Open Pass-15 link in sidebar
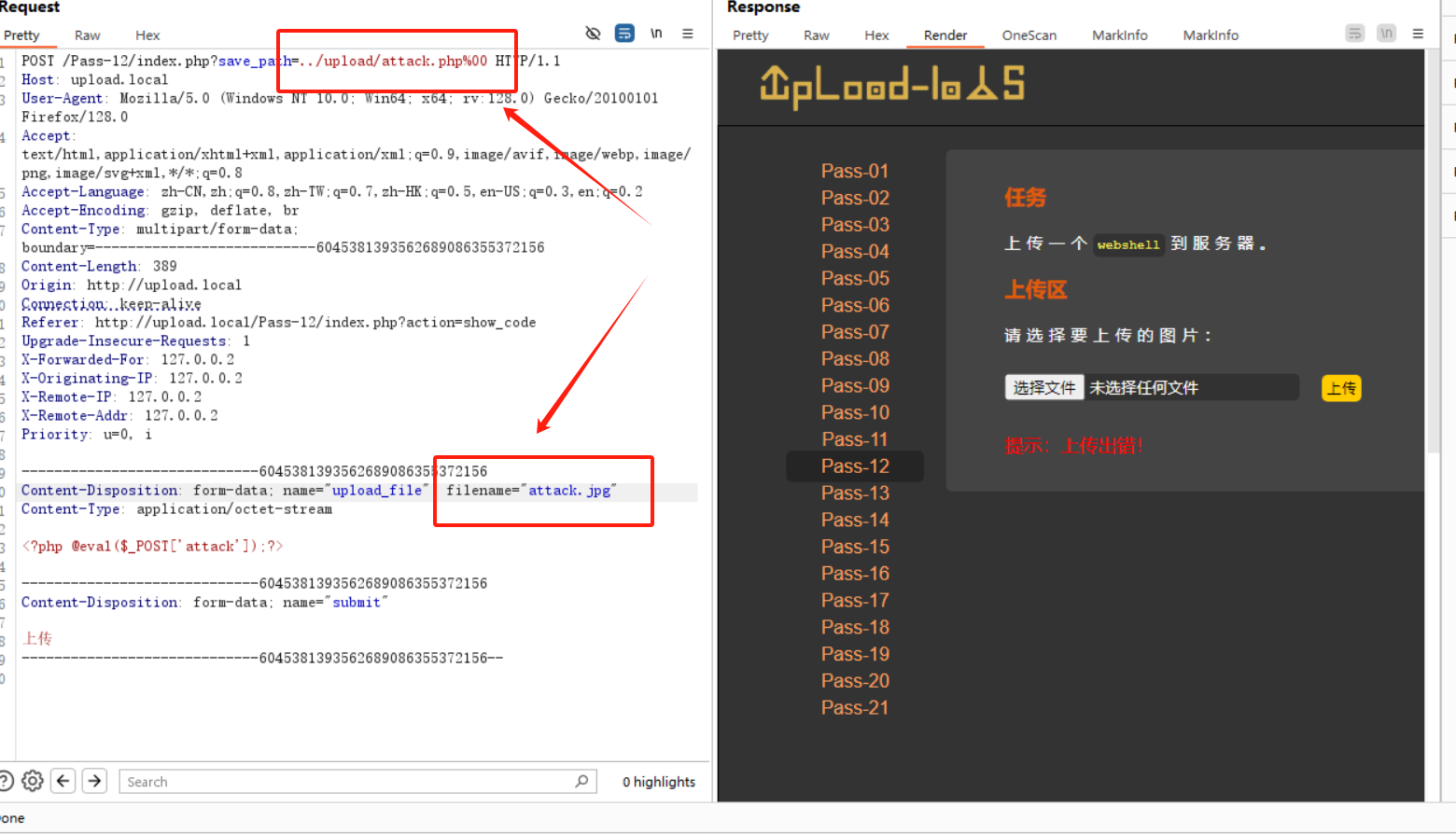This screenshot has width=1456, height=834. coord(855,547)
